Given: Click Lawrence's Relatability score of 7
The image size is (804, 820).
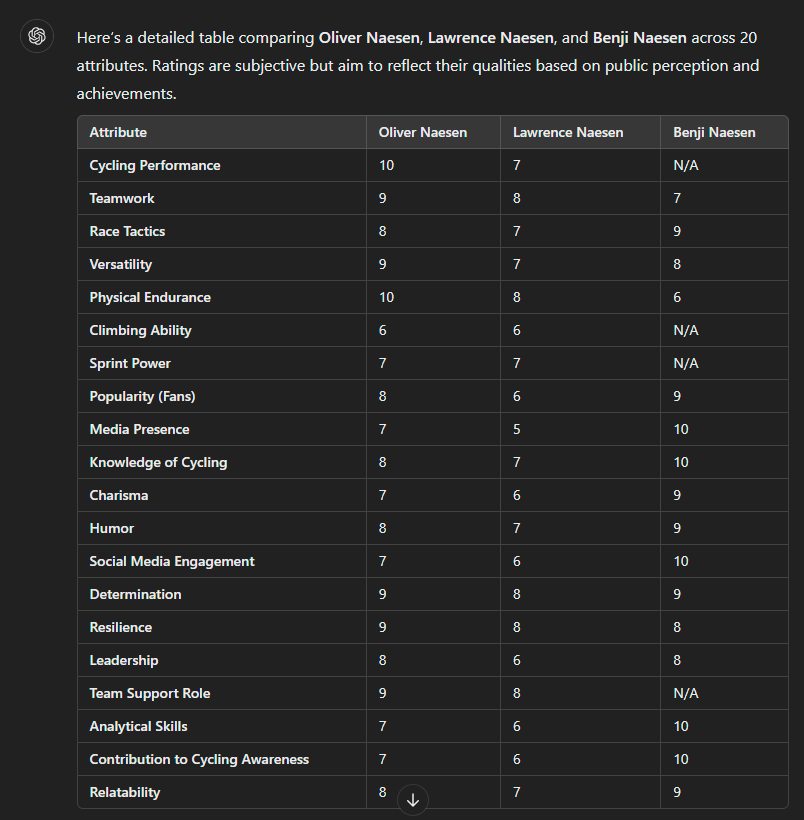Looking at the screenshot, I should pos(516,792).
